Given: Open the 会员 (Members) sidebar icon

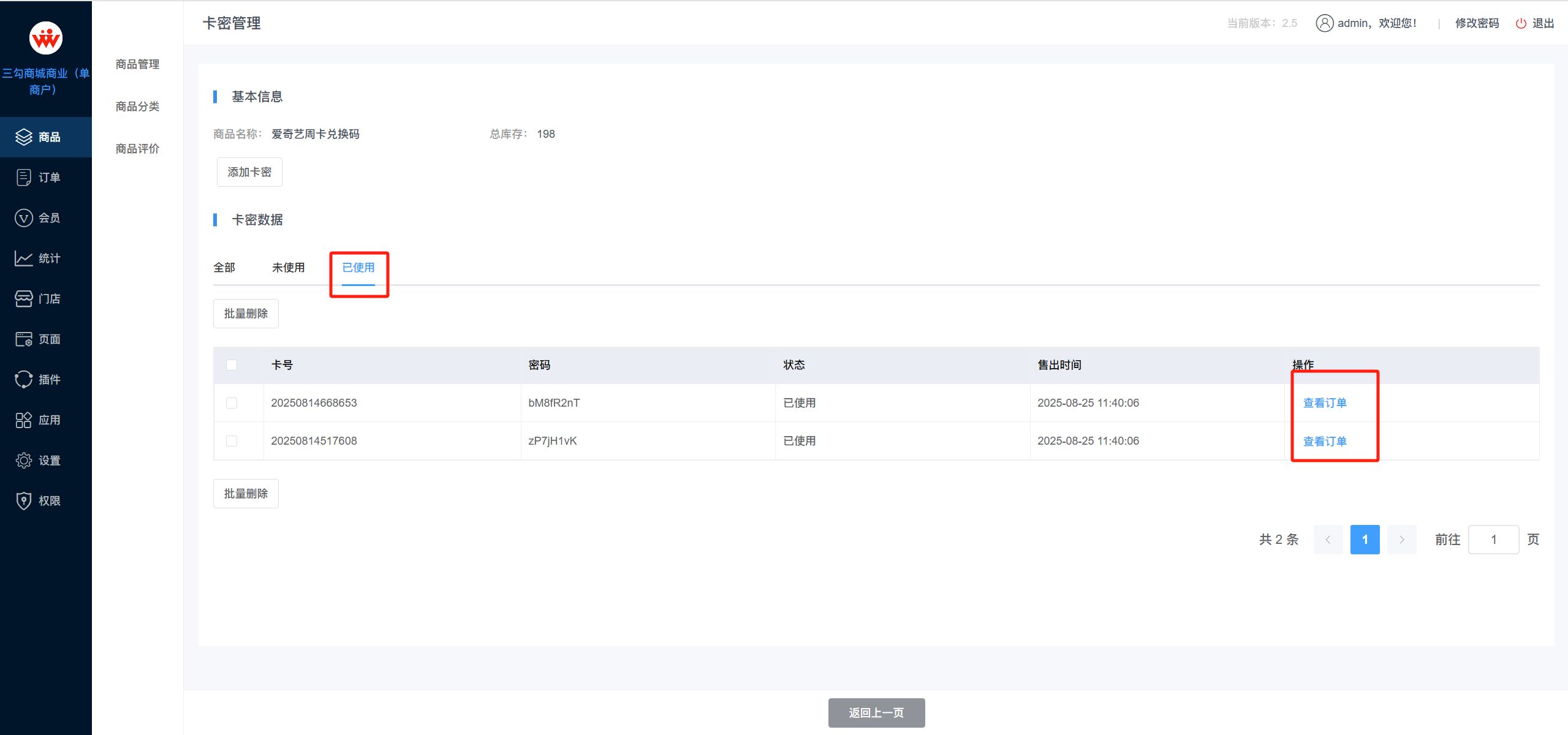Looking at the screenshot, I should pos(23,218).
